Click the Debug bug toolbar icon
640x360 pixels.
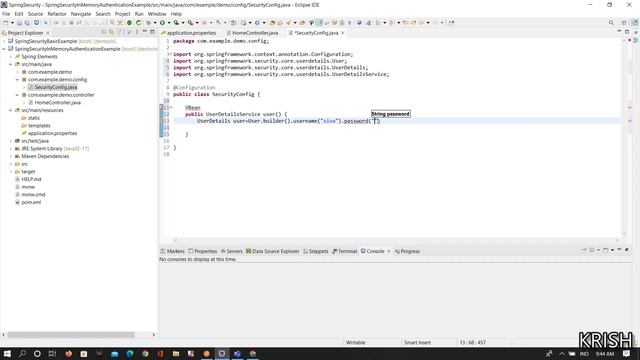click(x=149, y=23)
